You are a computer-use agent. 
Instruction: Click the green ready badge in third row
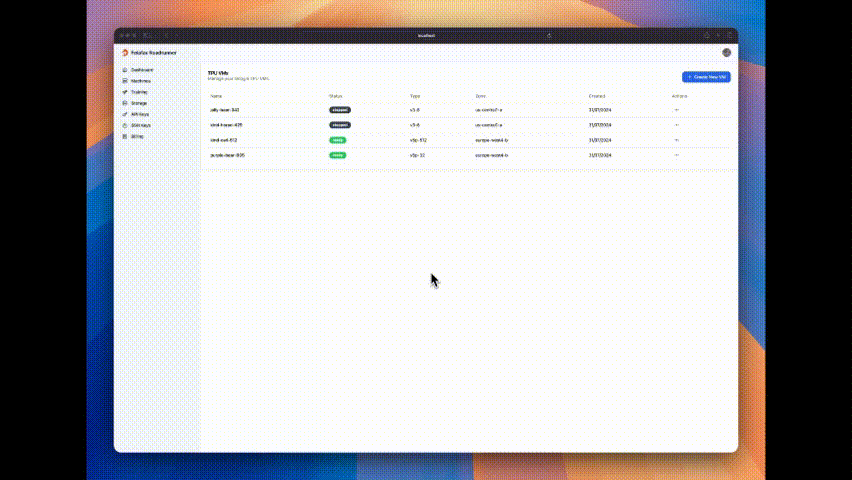338,140
